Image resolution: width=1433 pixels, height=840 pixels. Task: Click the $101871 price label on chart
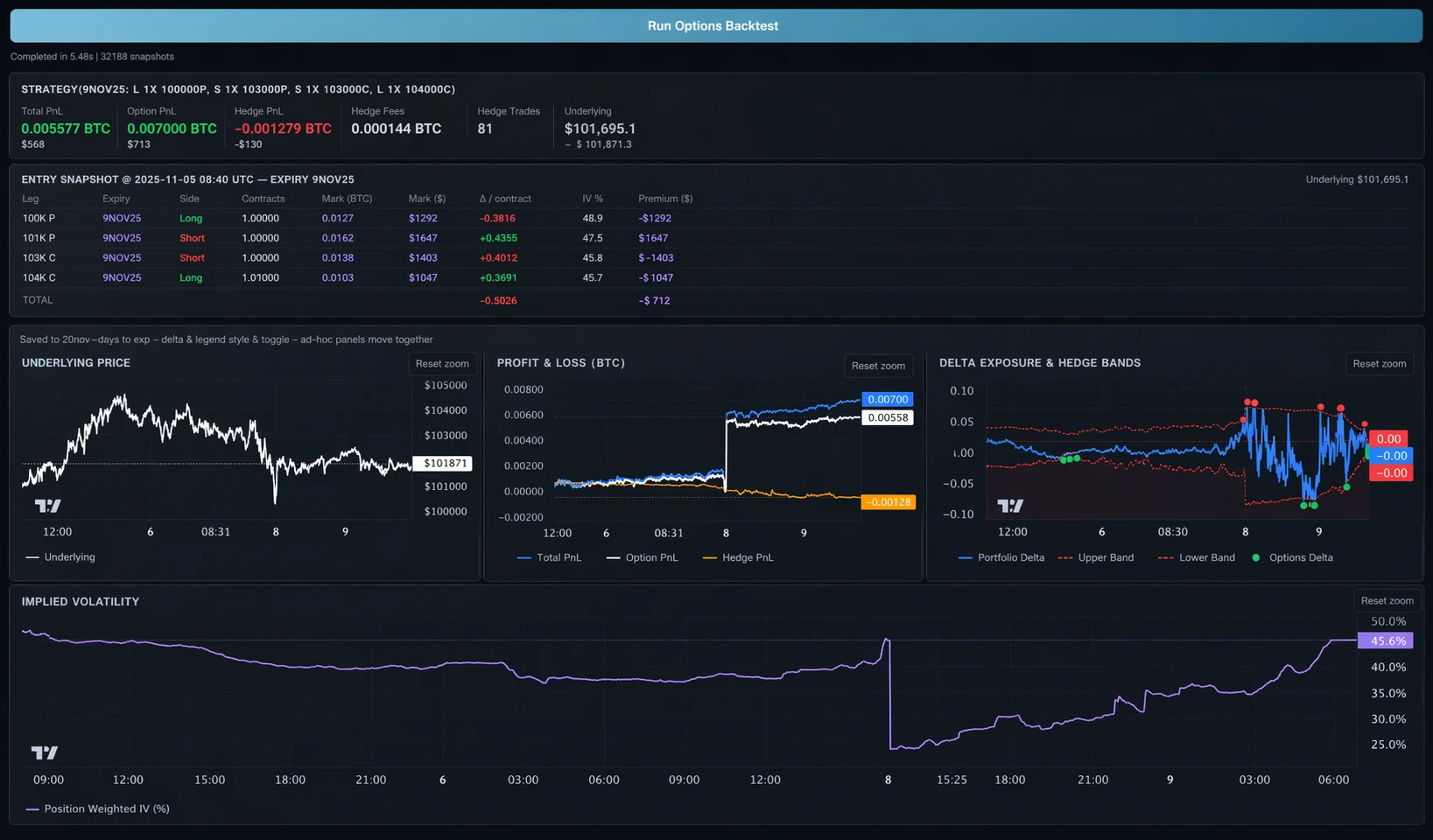click(x=442, y=464)
